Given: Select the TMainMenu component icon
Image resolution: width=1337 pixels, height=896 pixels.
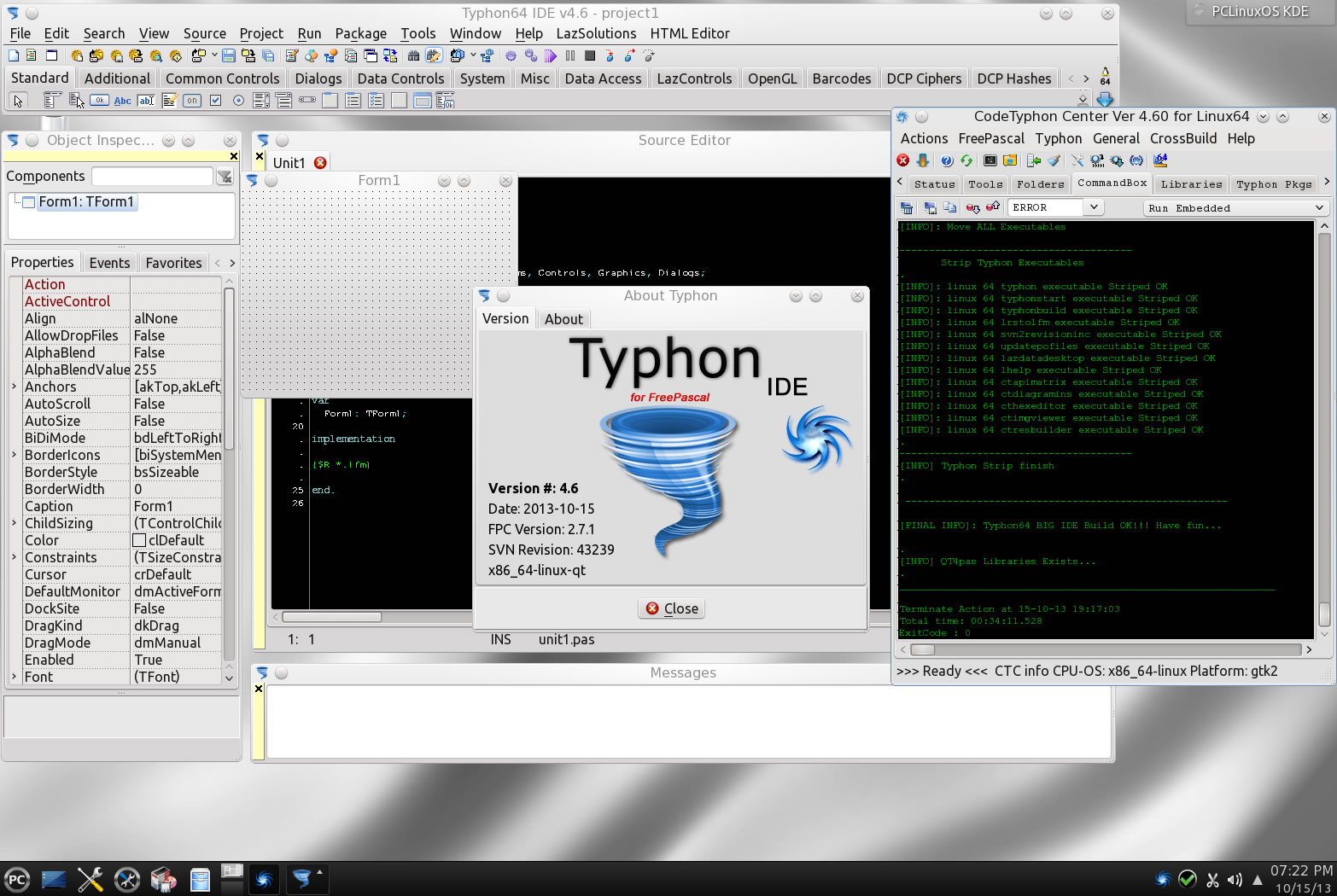Looking at the screenshot, I should tap(52, 101).
